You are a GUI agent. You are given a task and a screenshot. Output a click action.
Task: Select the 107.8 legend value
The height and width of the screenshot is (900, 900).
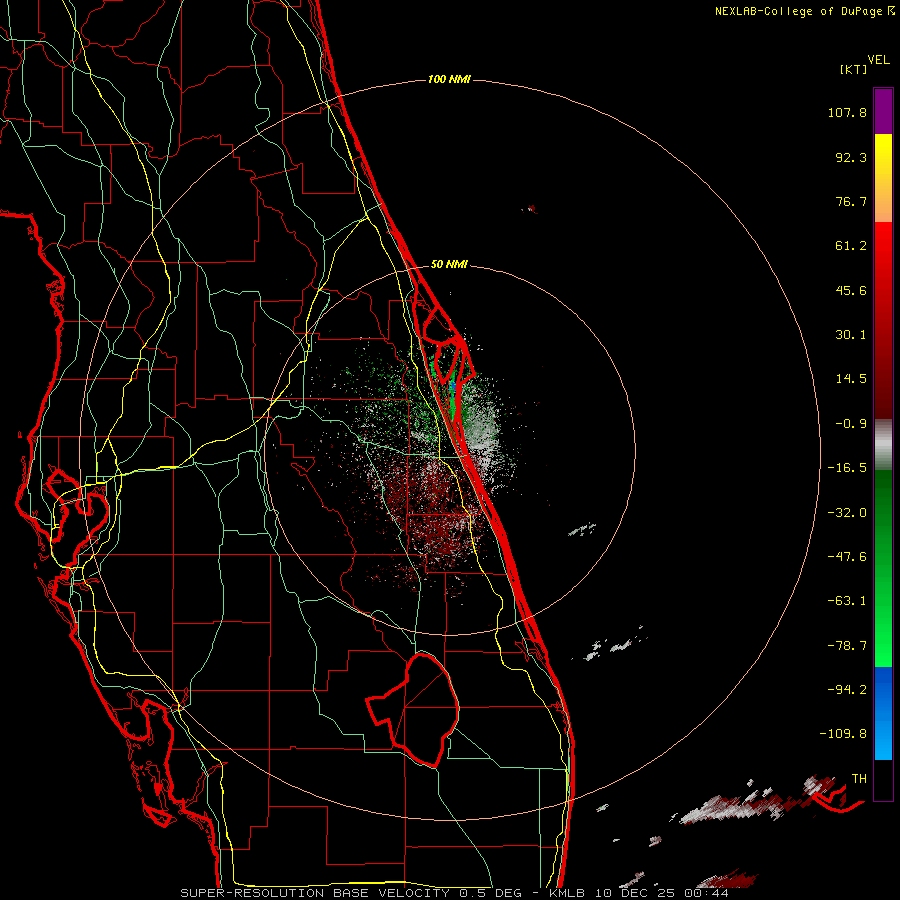pos(847,112)
